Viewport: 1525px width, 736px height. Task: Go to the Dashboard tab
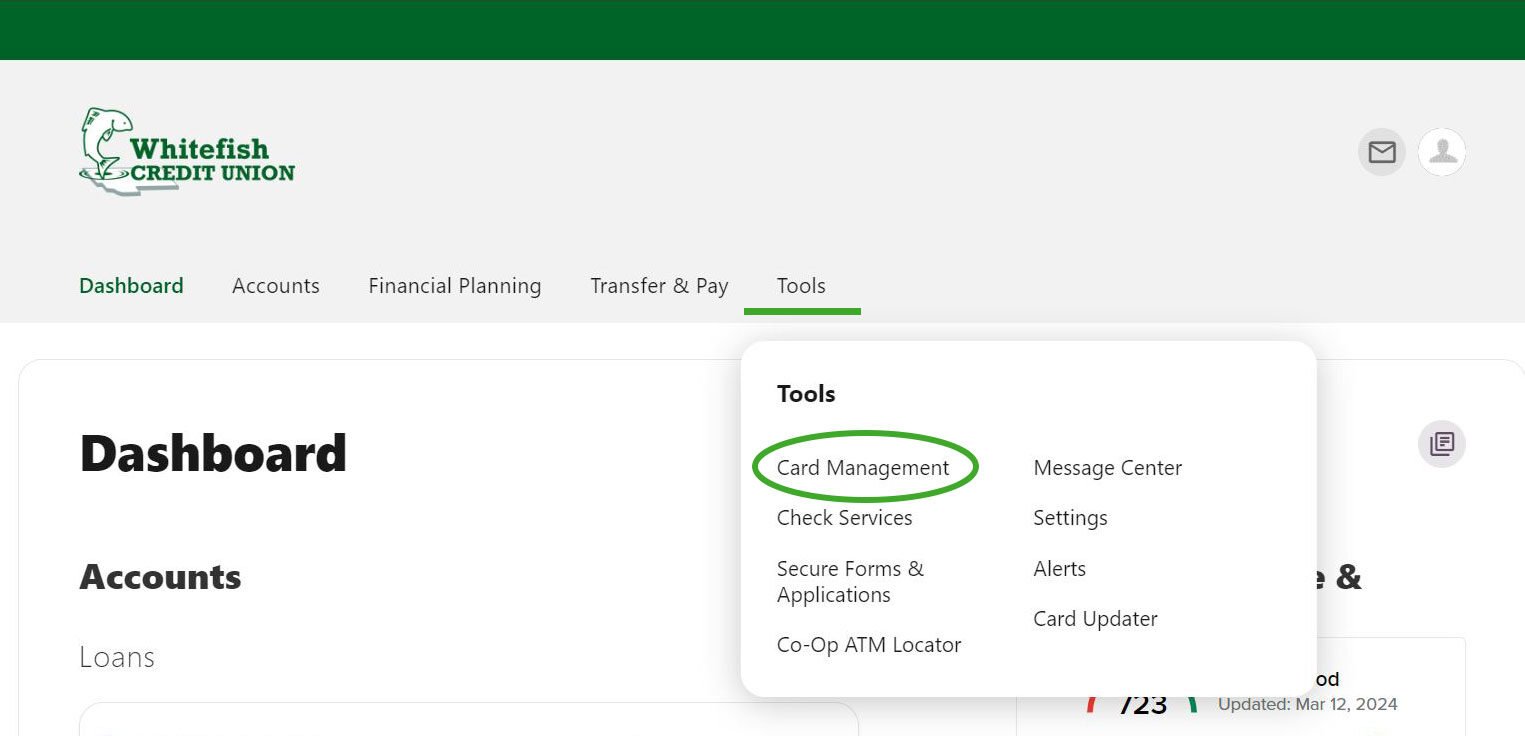131,286
